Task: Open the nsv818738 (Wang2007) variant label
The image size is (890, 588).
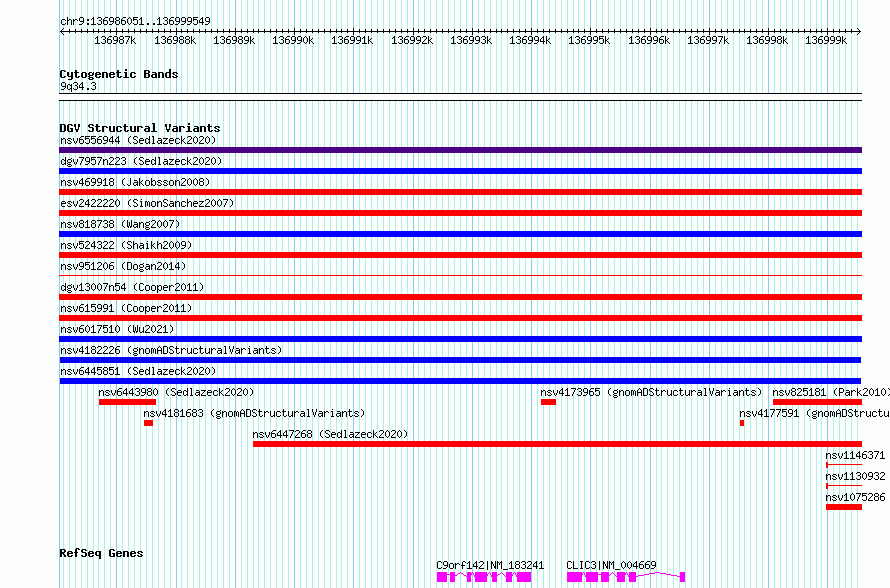Action: click(x=120, y=224)
